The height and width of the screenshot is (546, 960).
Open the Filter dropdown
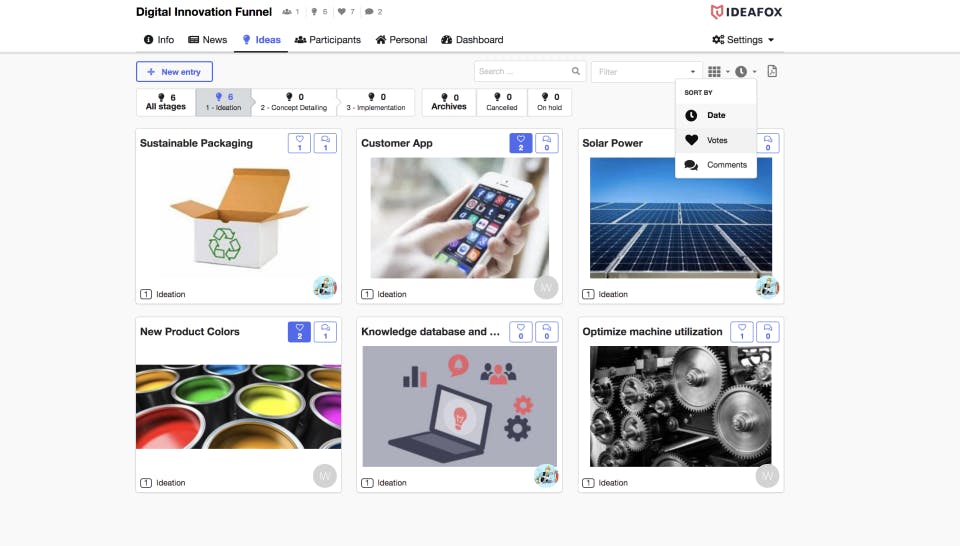pos(646,72)
